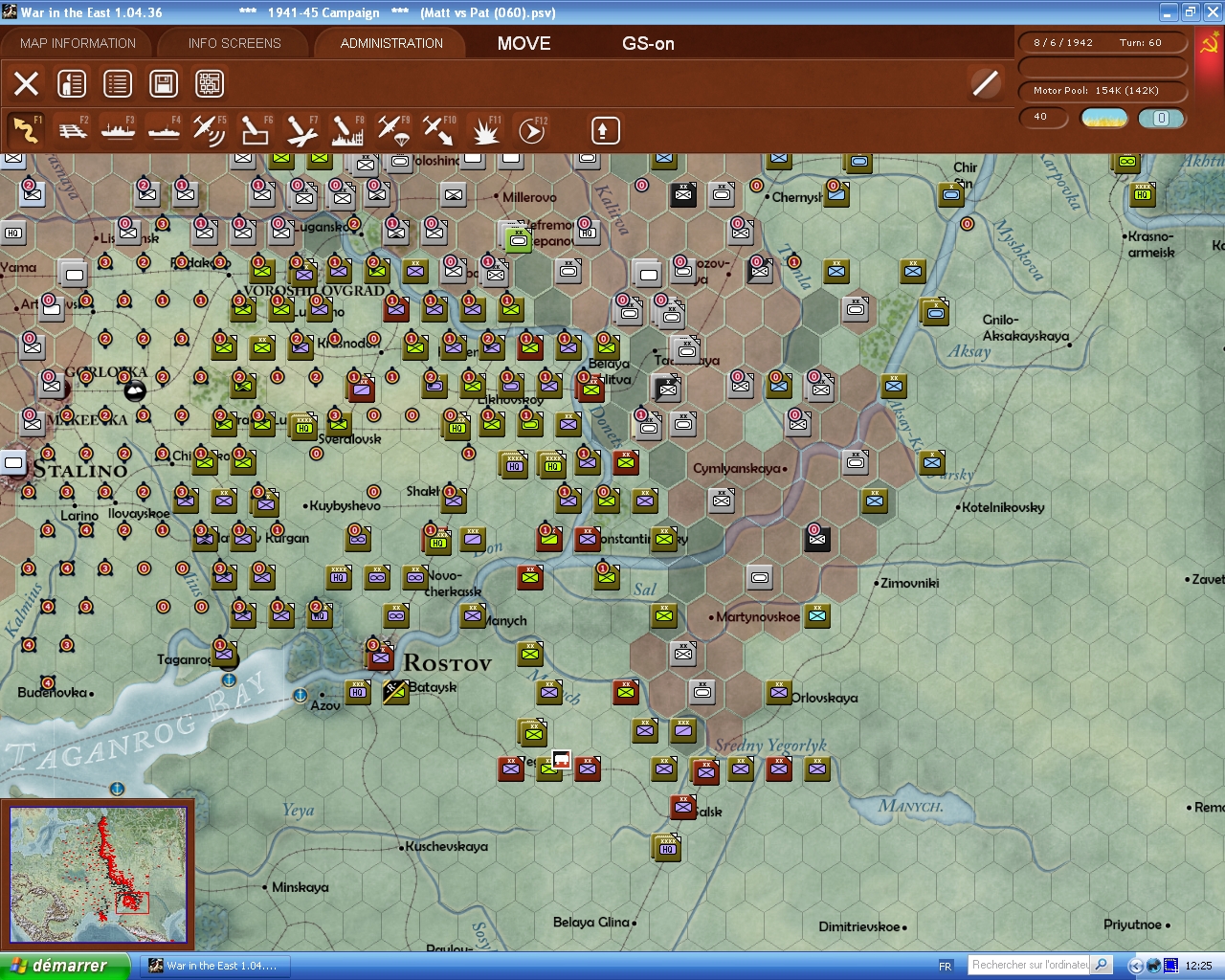Click the Kuschevskaya town label
The width and height of the screenshot is (1225, 980).
click(x=446, y=846)
